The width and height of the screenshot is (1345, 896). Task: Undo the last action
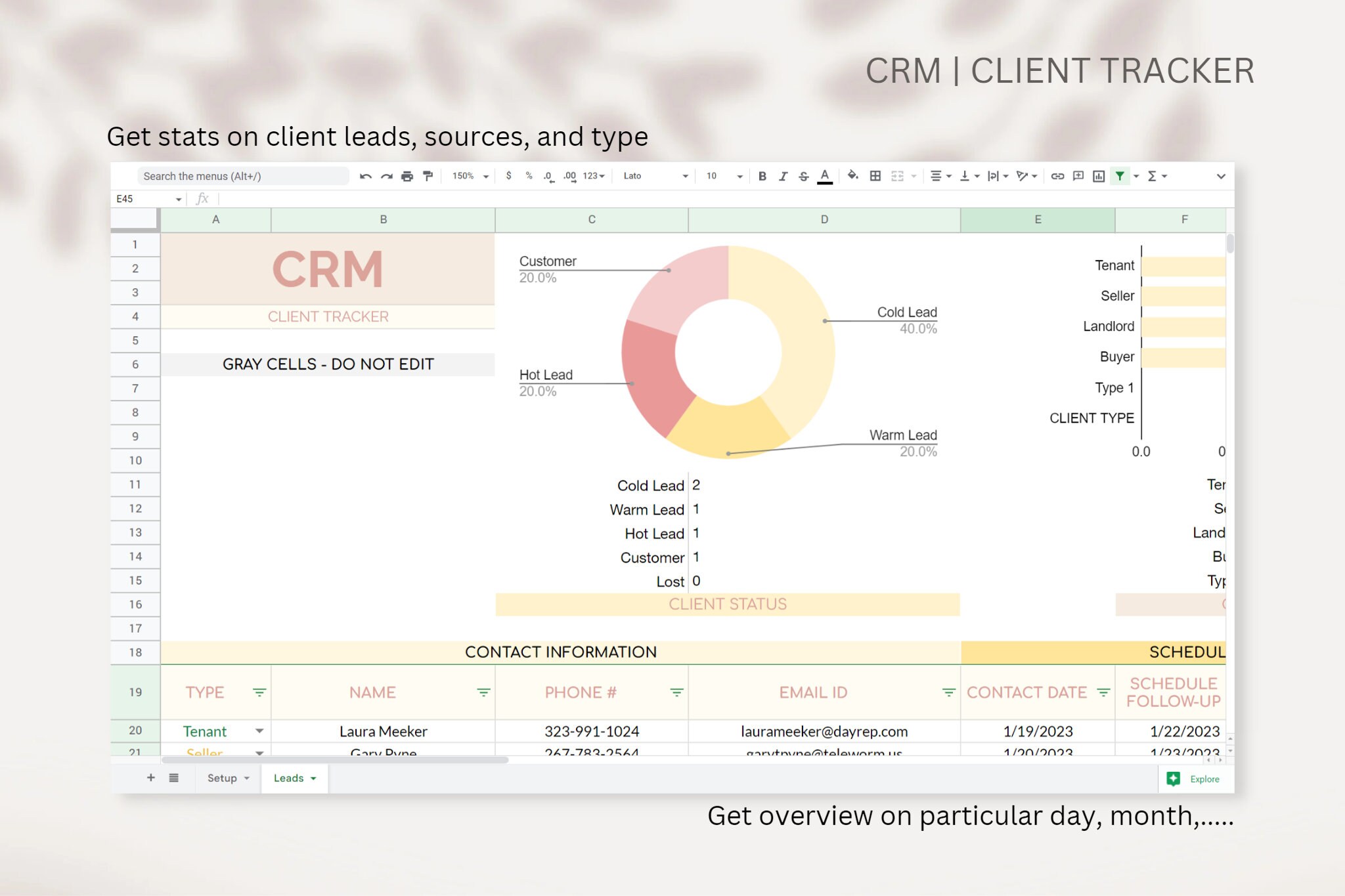click(366, 175)
